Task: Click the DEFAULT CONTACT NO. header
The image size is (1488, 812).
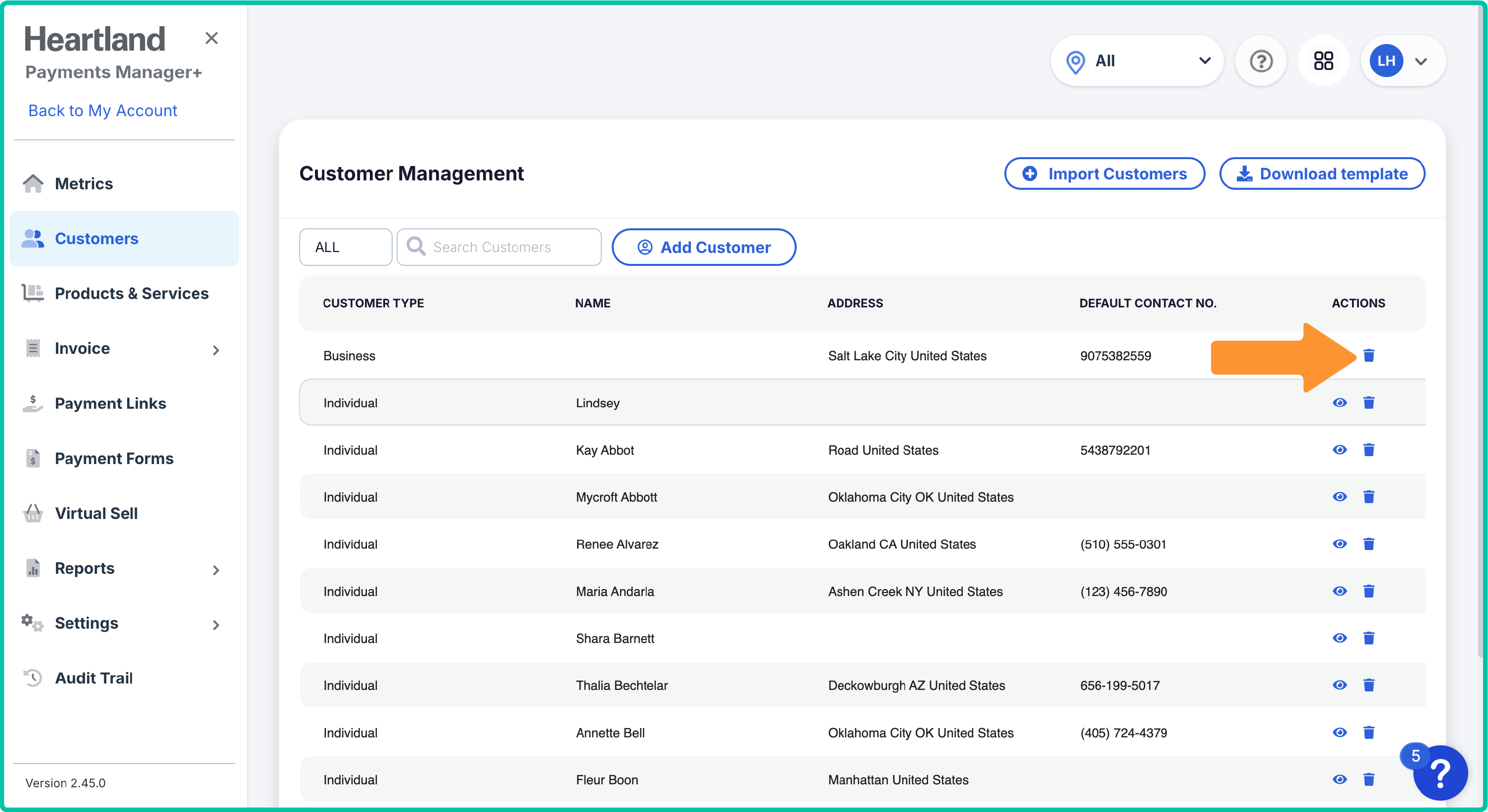Action: pyautogui.click(x=1148, y=303)
